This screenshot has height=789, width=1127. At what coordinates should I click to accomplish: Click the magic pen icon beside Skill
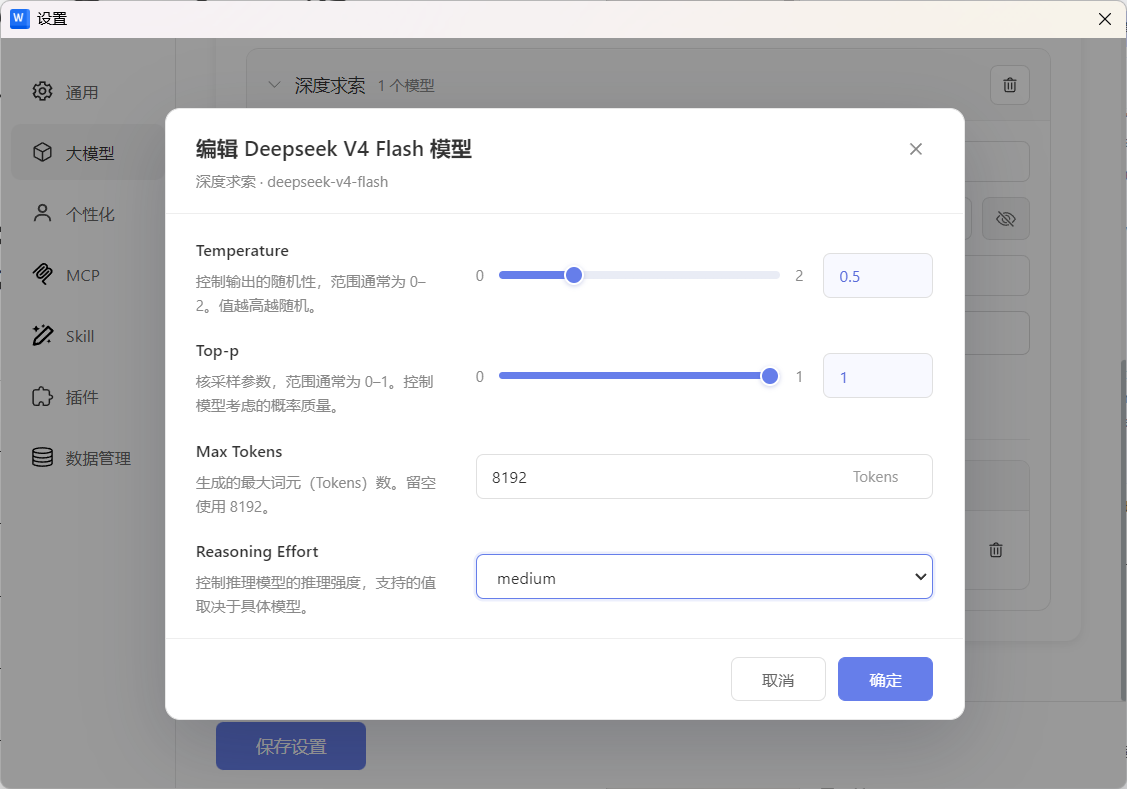[42, 335]
